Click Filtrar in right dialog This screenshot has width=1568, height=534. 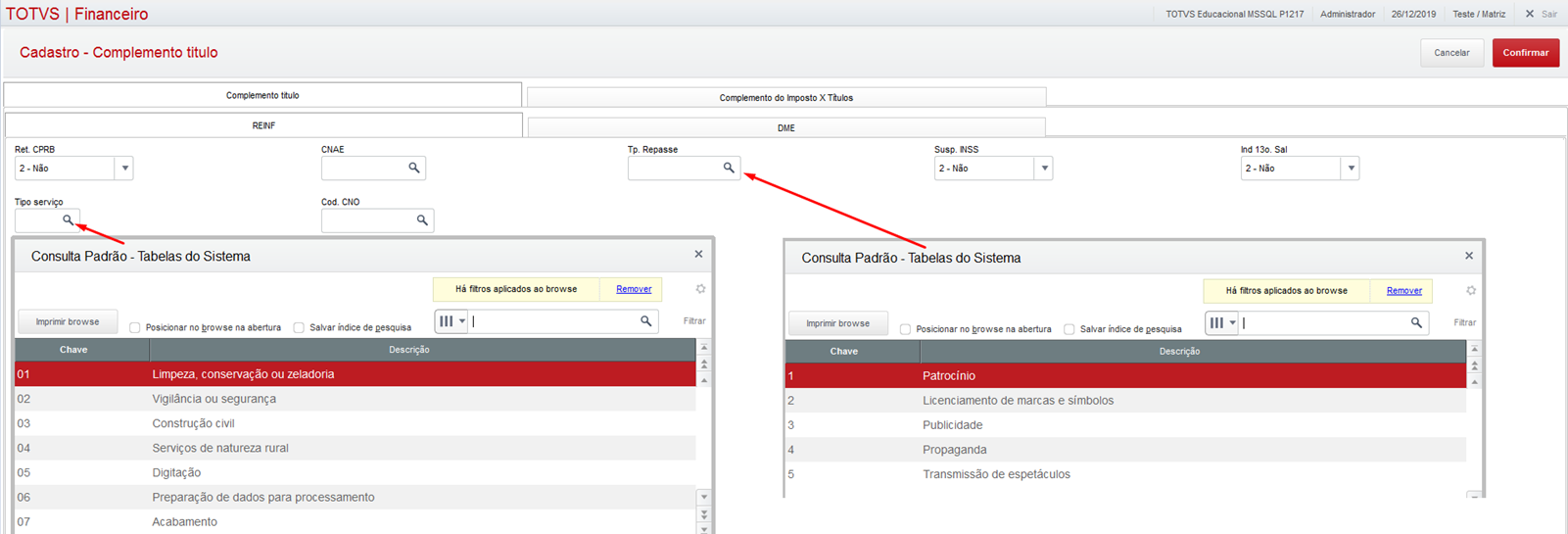pyautogui.click(x=1465, y=322)
